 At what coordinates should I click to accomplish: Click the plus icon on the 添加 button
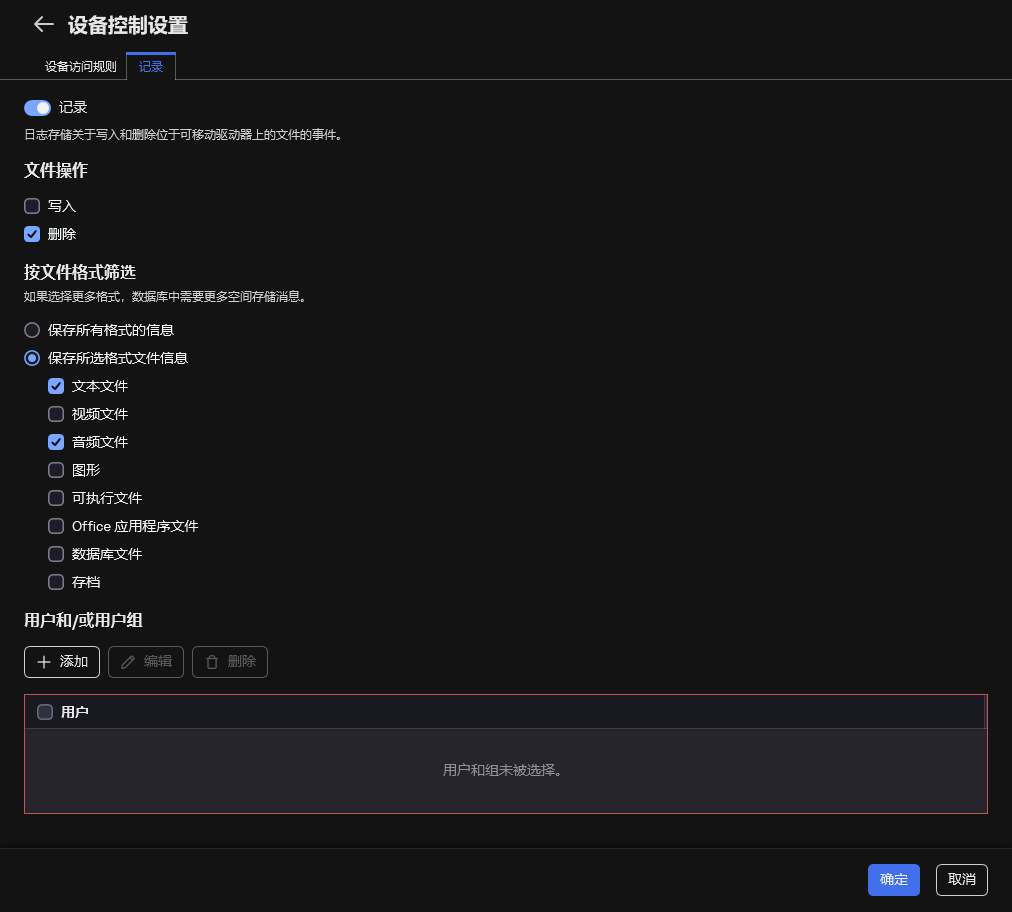[44, 661]
